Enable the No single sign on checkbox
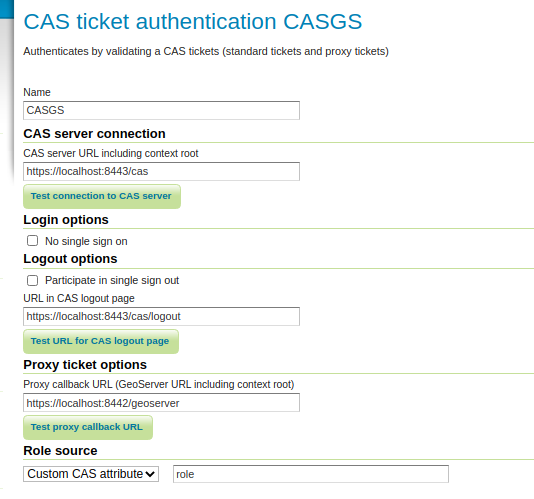The image size is (534, 499). pos(32,241)
